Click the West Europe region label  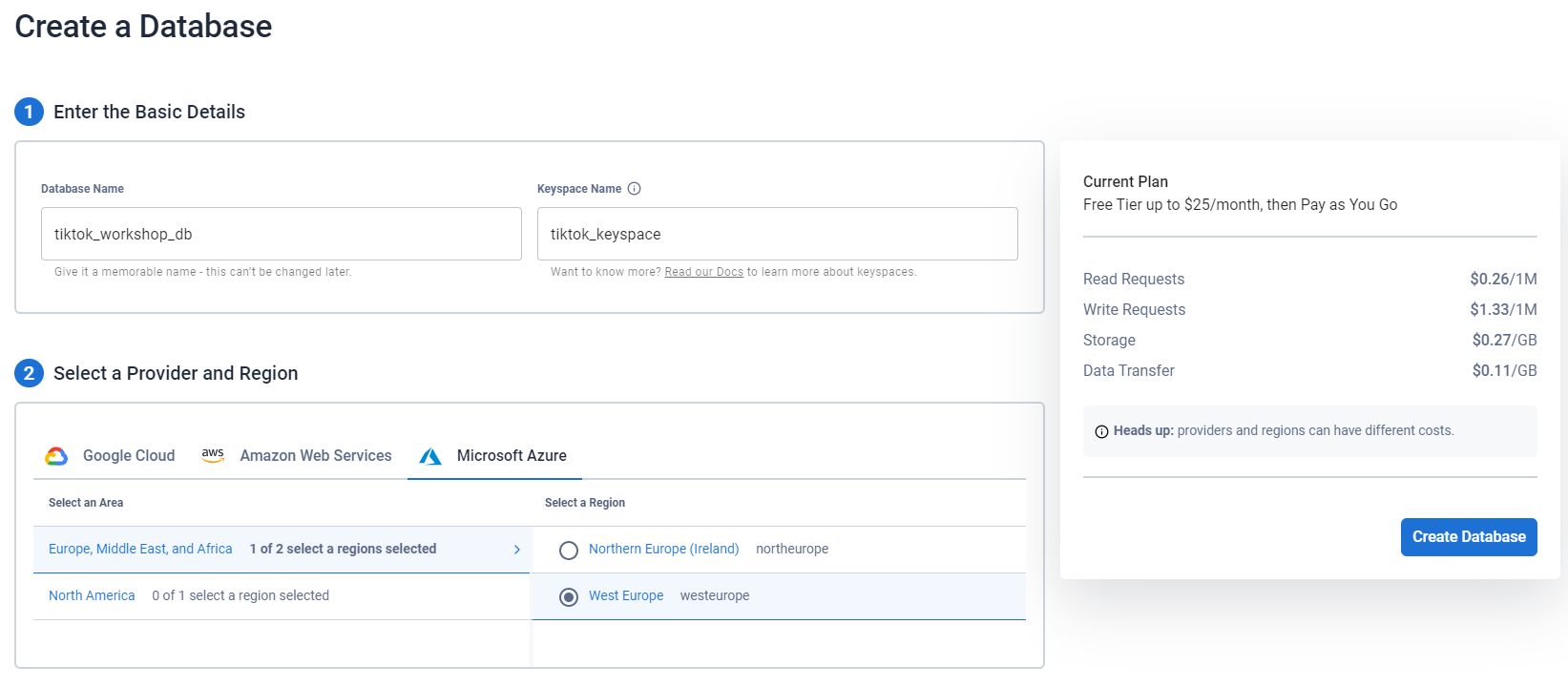625,595
